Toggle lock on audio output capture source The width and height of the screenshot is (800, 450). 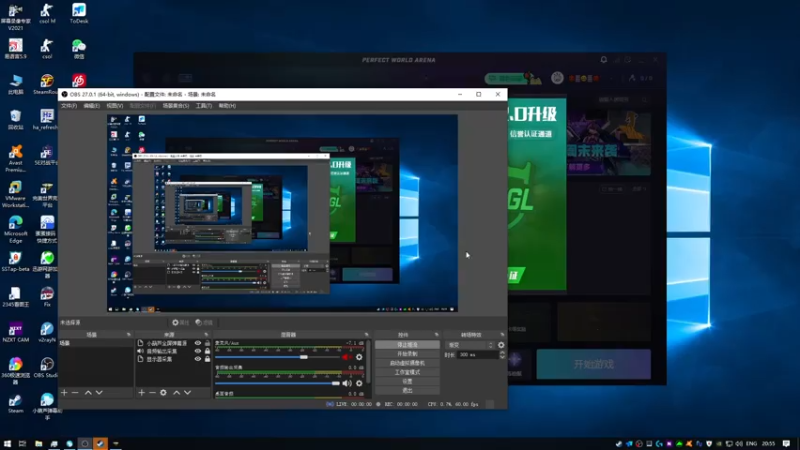[x=207, y=351]
